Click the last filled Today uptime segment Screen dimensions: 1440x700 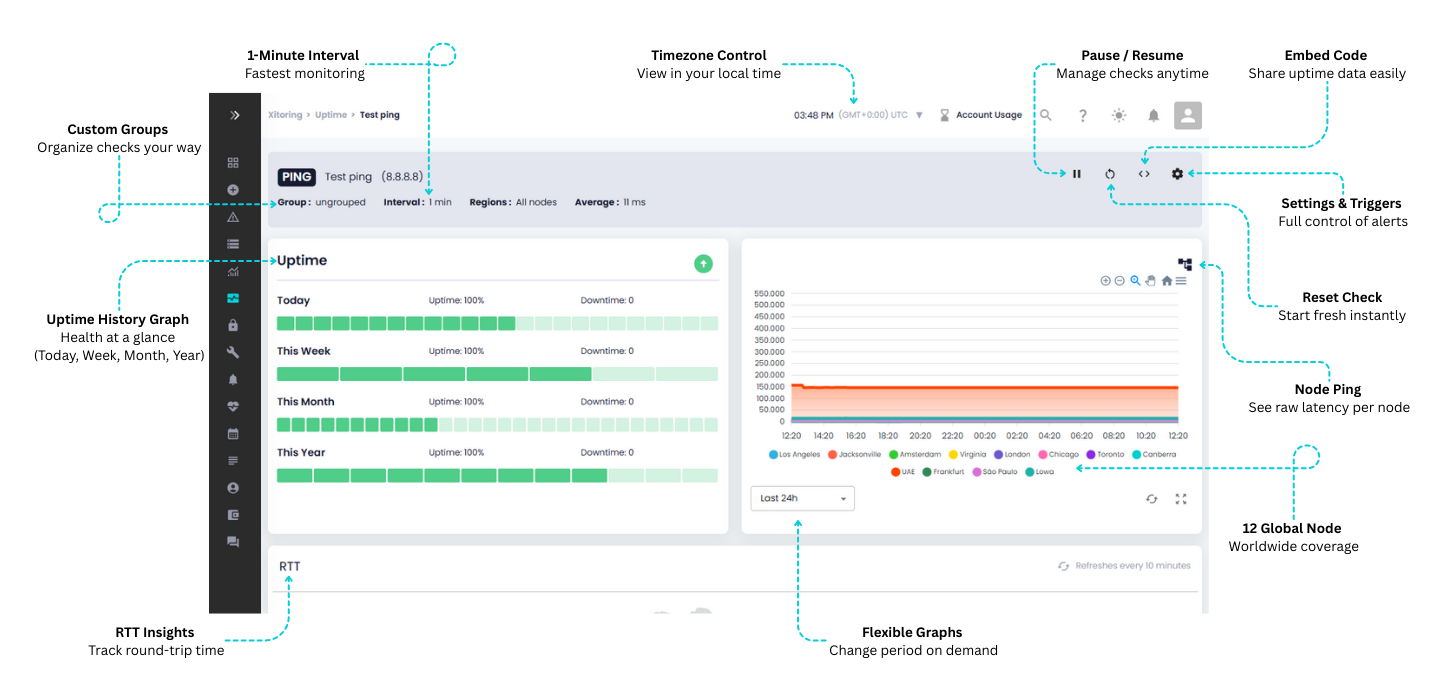(x=506, y=323)
